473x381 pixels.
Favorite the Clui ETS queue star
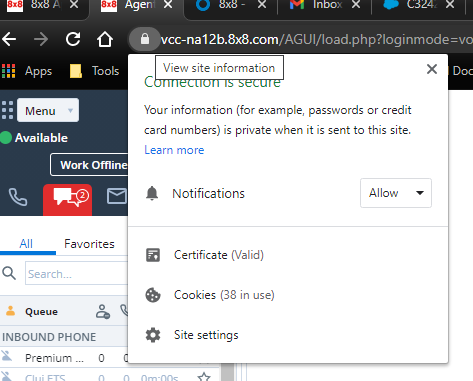204,377
